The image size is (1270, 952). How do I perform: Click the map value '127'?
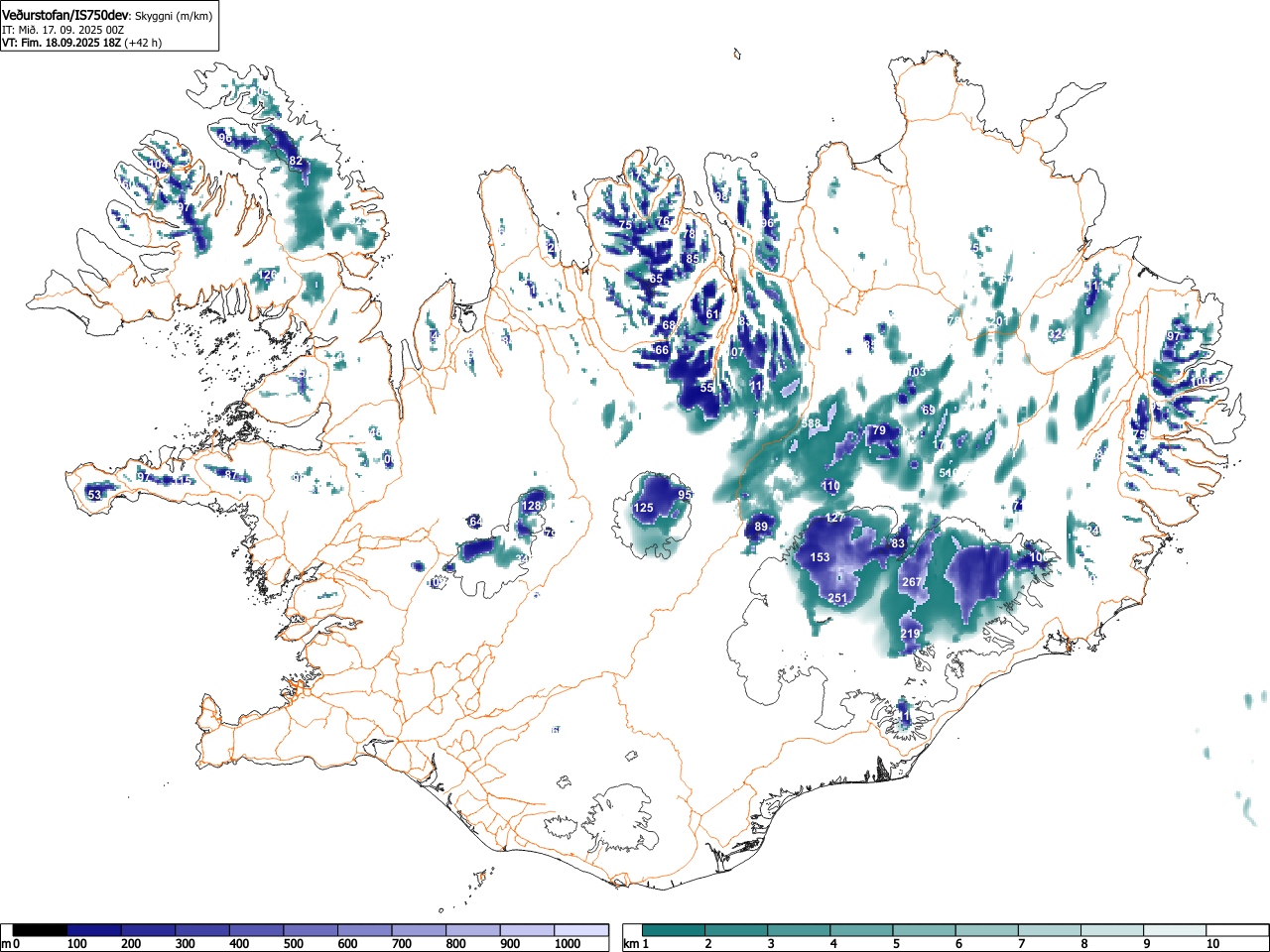click(835, 519)
